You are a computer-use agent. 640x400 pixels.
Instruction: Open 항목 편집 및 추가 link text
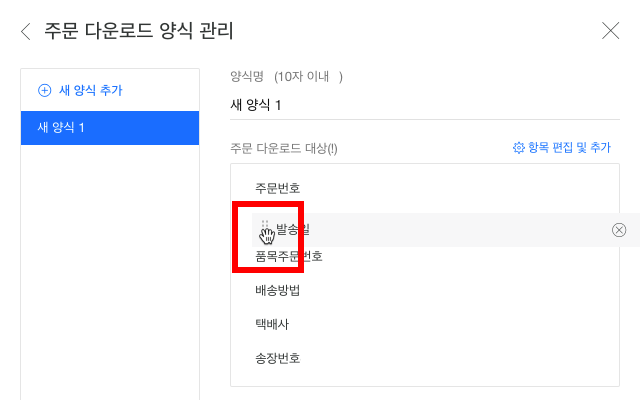(569, 147)
